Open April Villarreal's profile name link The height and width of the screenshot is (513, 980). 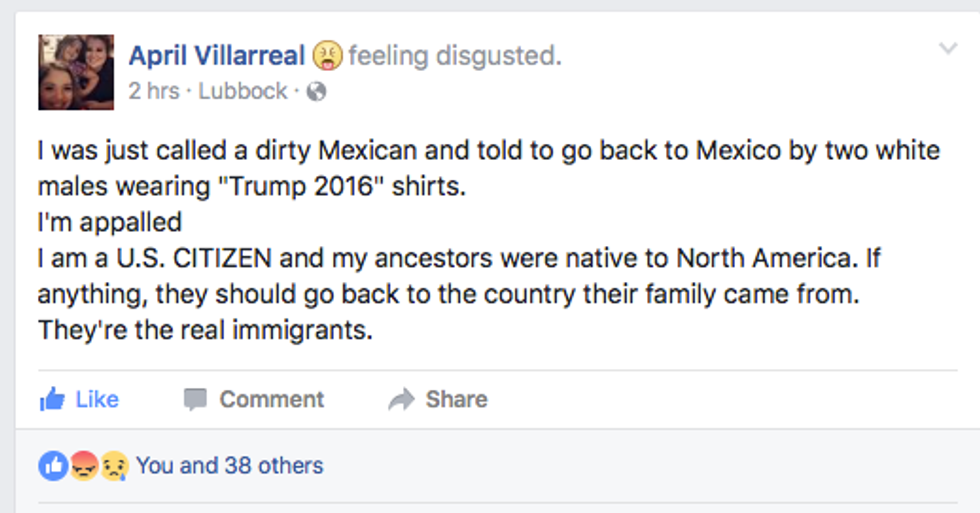click(217, 56)
